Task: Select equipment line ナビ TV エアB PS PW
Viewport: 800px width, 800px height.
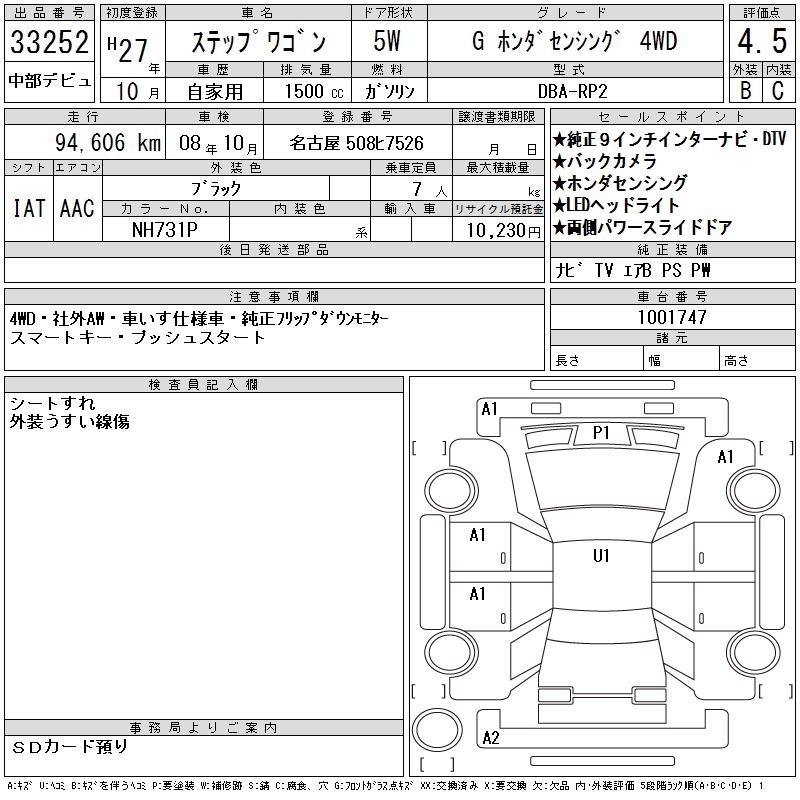Action: coord(633,270)
